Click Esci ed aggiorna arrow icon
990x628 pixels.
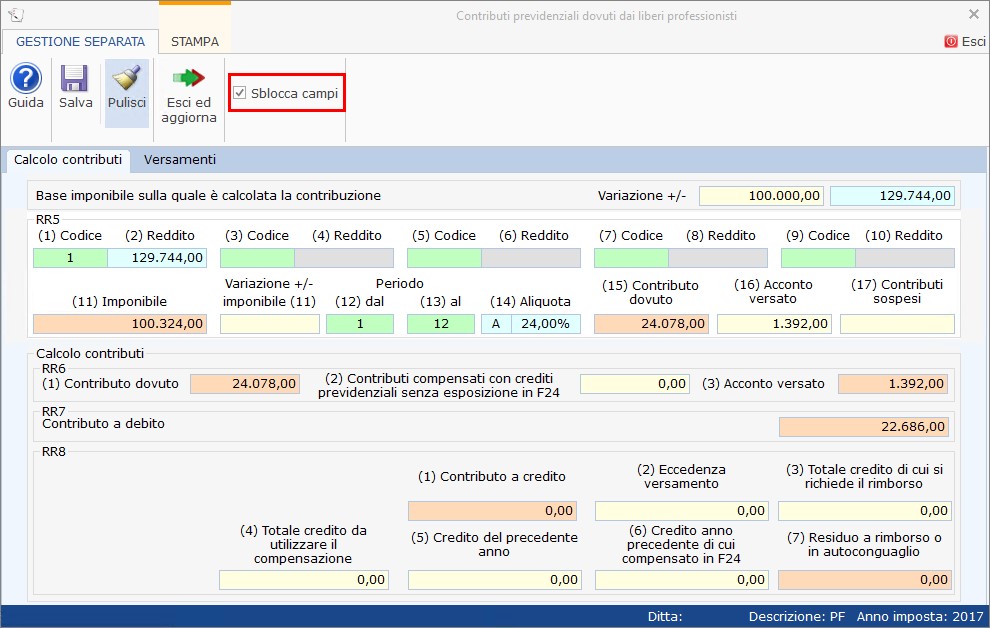189,78
